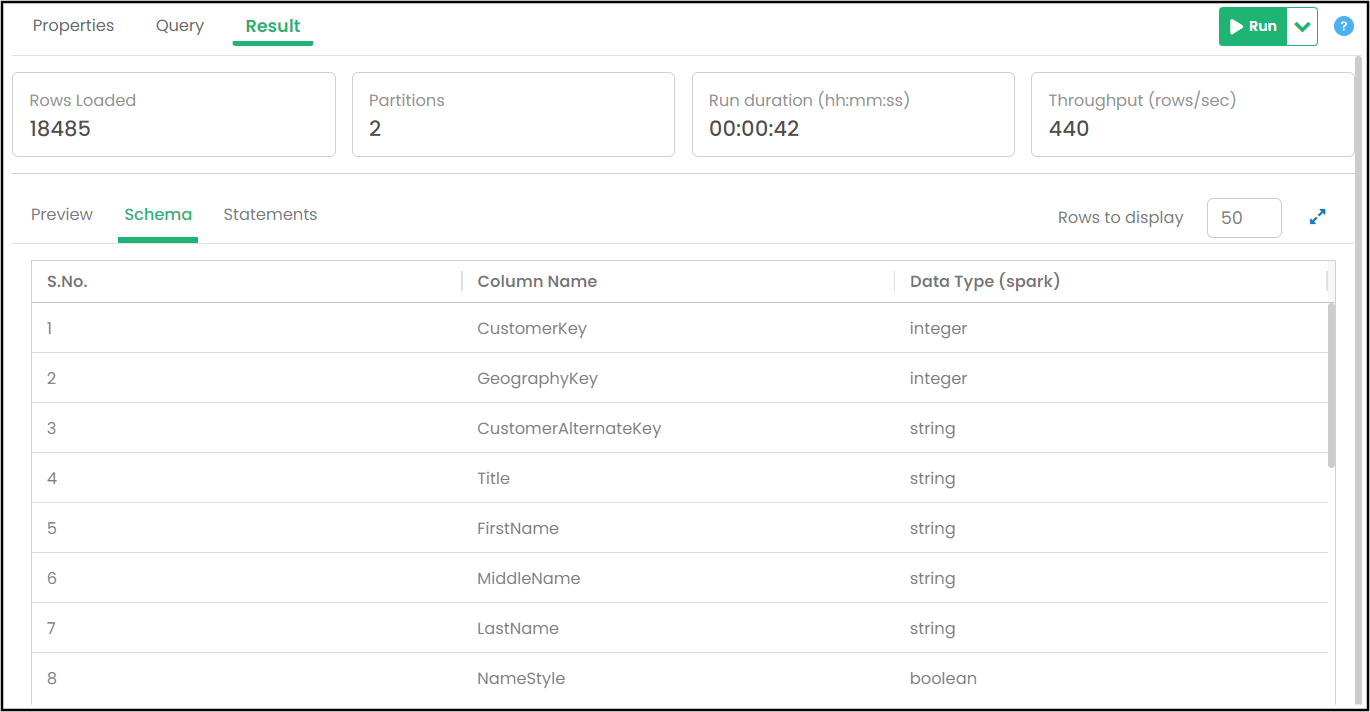Click the Data Type (spark) column header

pyautogui.click(x=984, y=282)
